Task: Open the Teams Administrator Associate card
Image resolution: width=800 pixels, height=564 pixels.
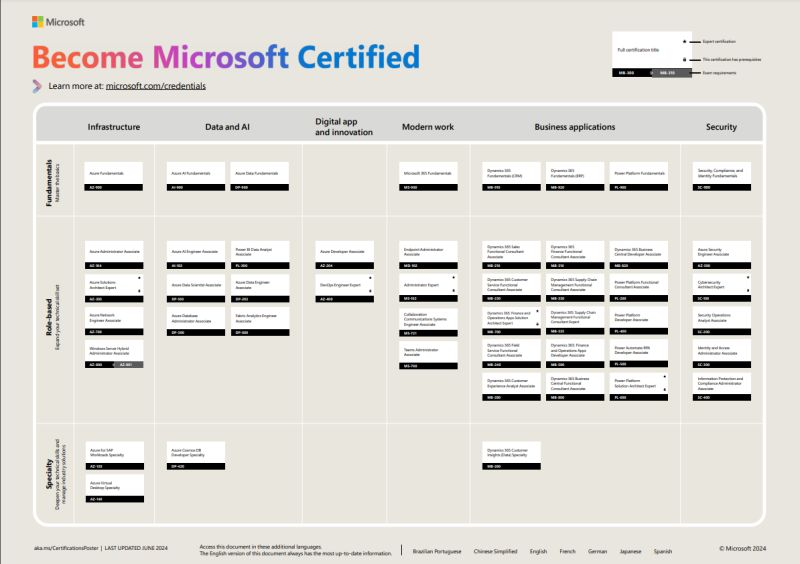Action: 428,355
